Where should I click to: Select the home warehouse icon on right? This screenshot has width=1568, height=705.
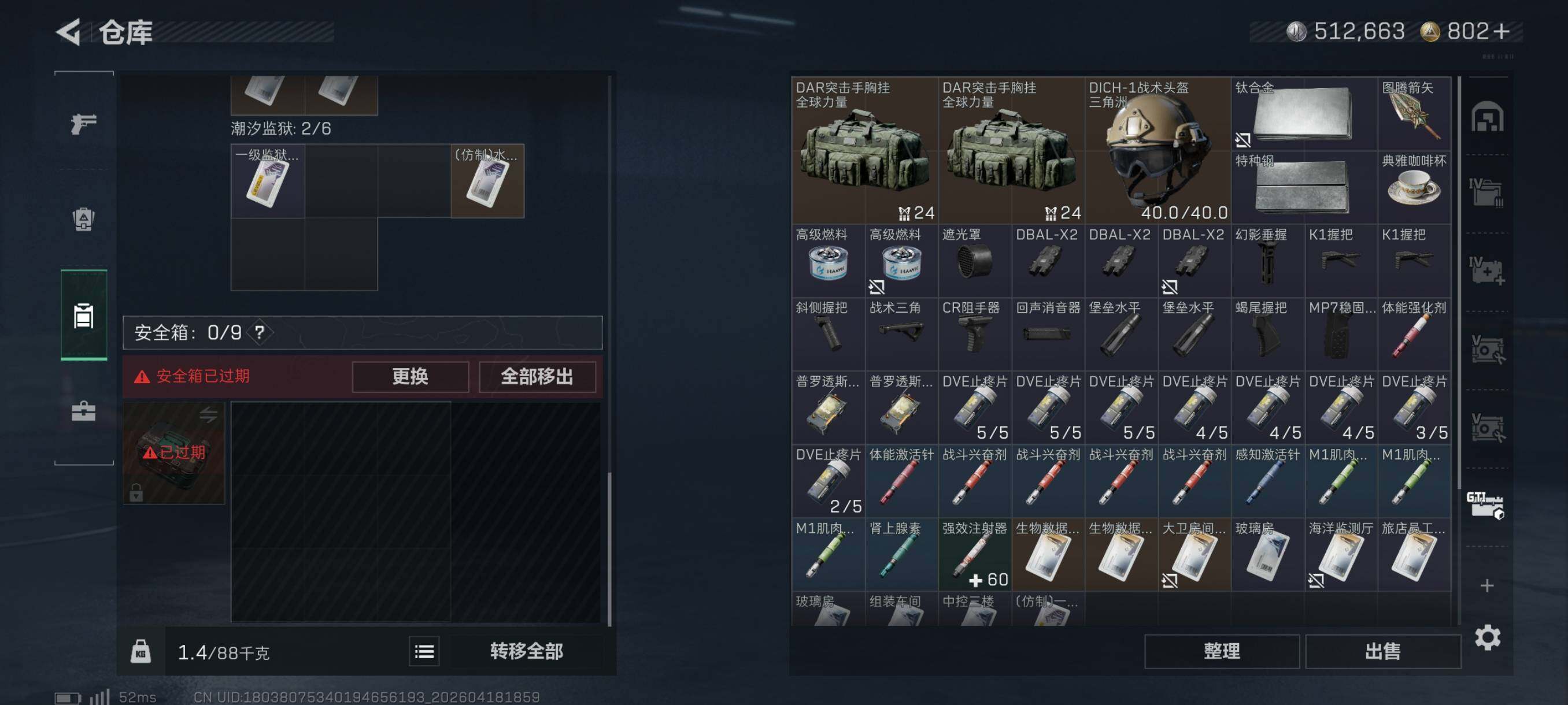(1487, 117)
